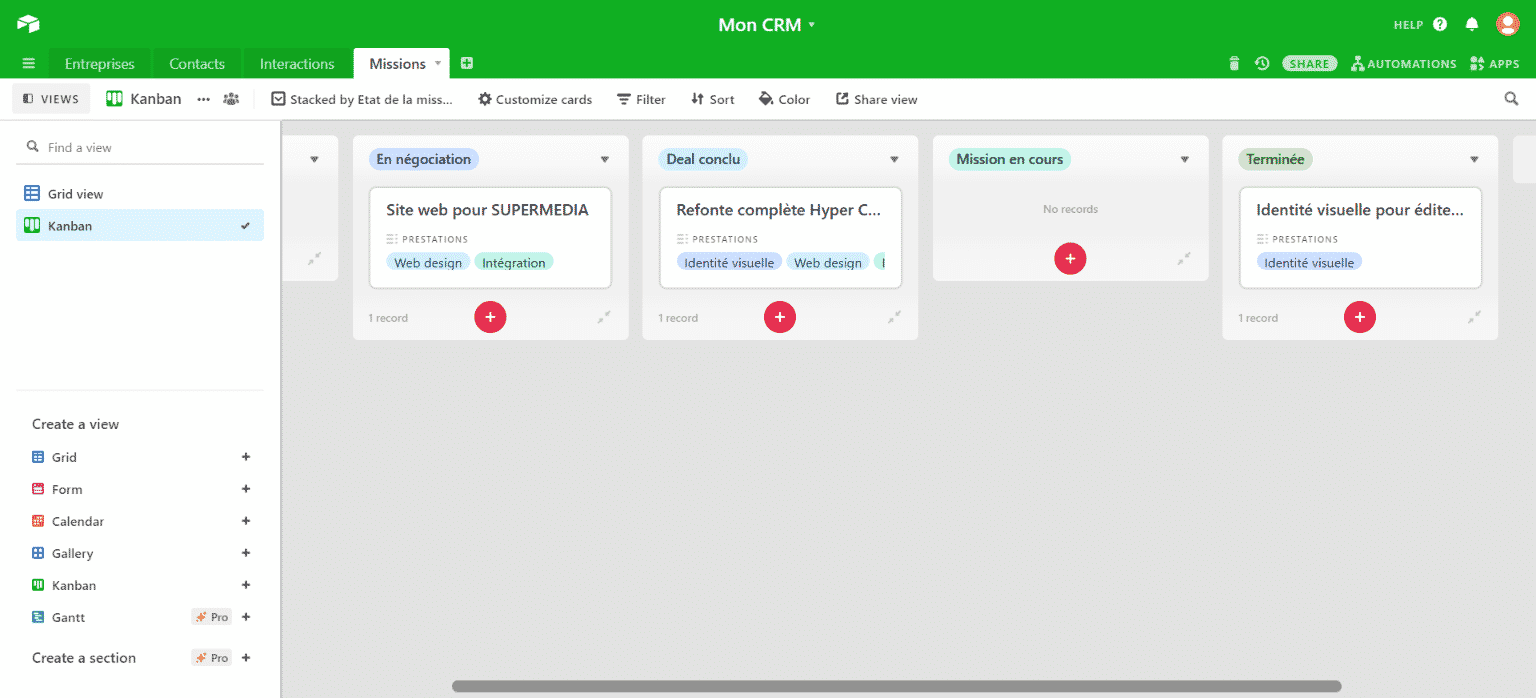Create a new section plus icon
This screenshot has width=1536, height=698.
246,658
